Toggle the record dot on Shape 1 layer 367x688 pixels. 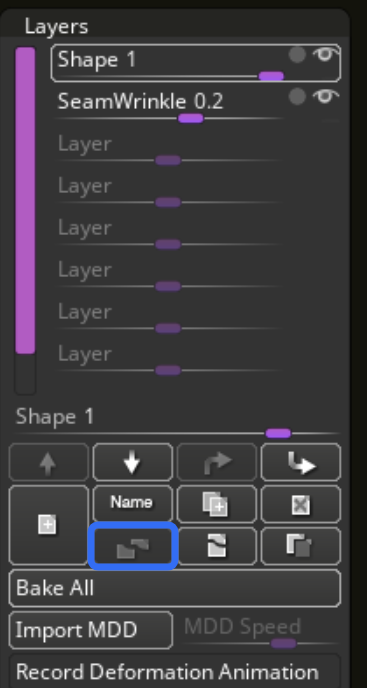coord(297,55)
